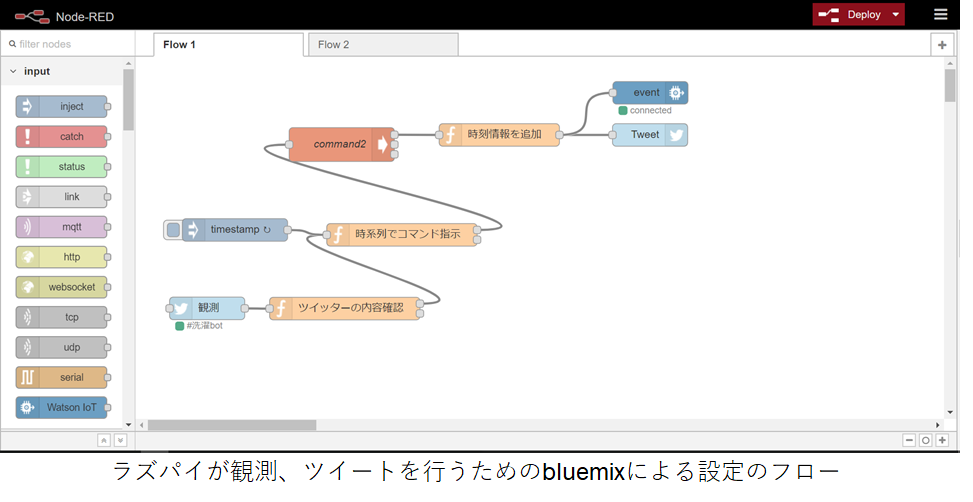Screen dimensions: 973x502
Task: Open the Deploy options dropdown arrow
Action: 895,14
